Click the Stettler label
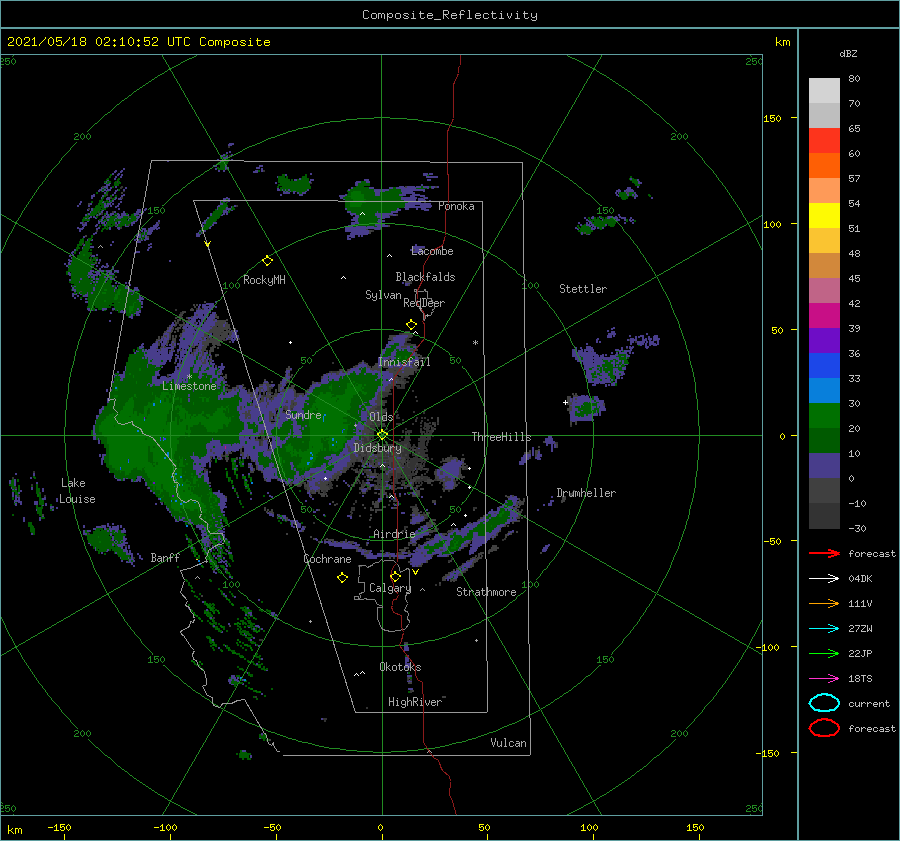The width and height of the screenshot is (900, 841). [583, 289]
